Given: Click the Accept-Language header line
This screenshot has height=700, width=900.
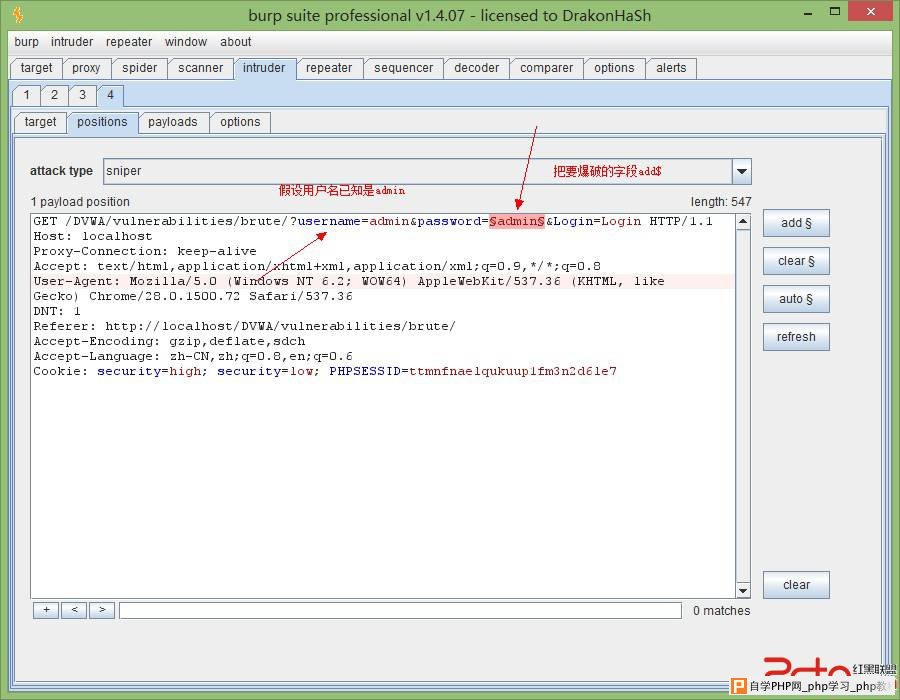Looking at the screenshot, I should pos(193,356).
